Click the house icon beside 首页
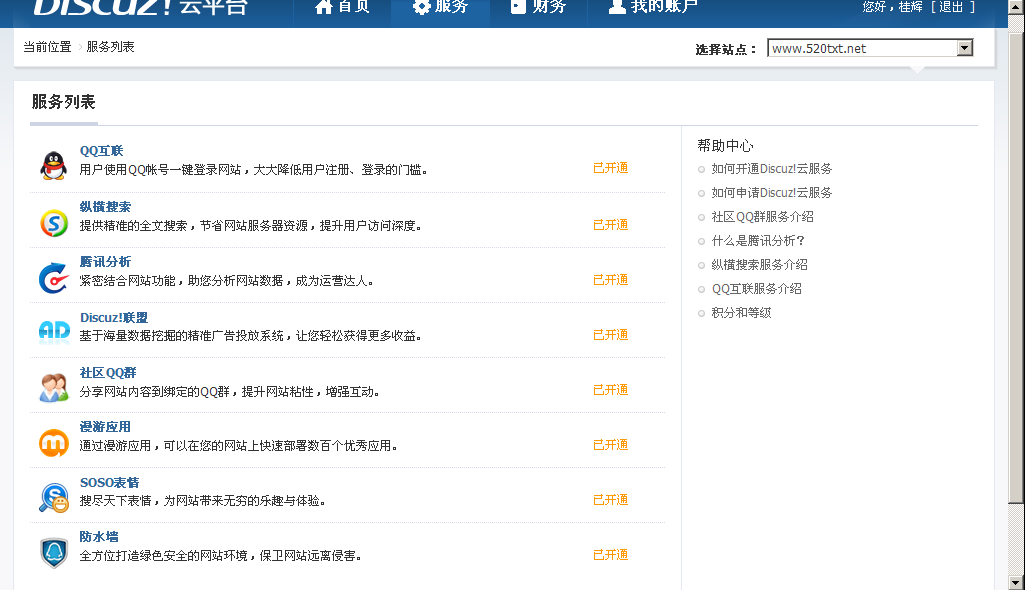Viewport: 1025px width, 590px height. [324, 7]
